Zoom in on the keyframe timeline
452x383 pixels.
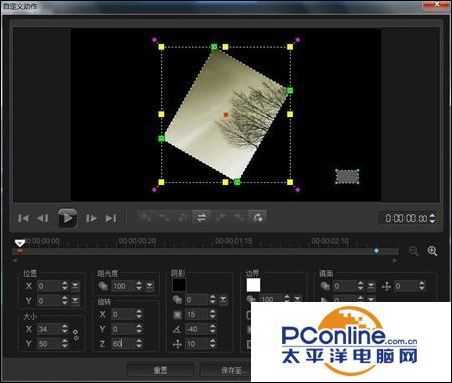(432, 251)
